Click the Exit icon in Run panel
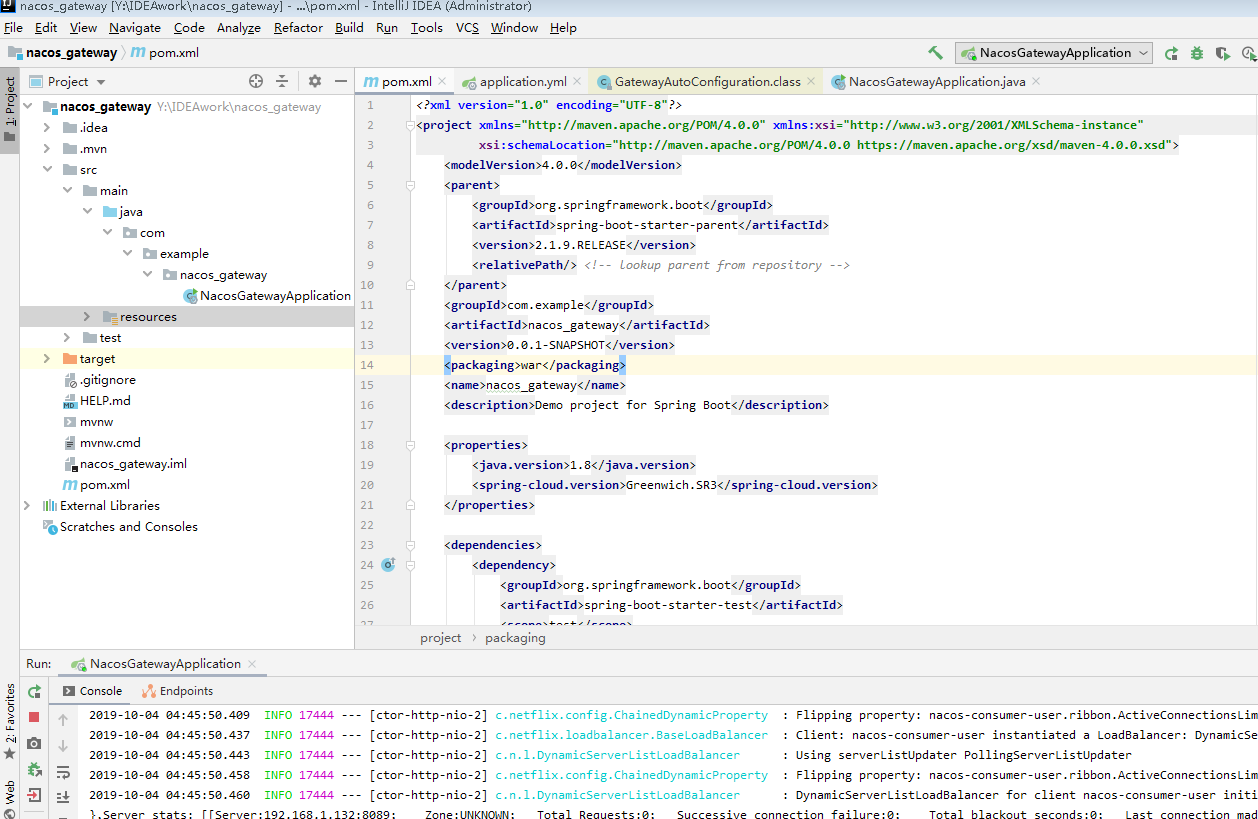 tap(34, 795)
